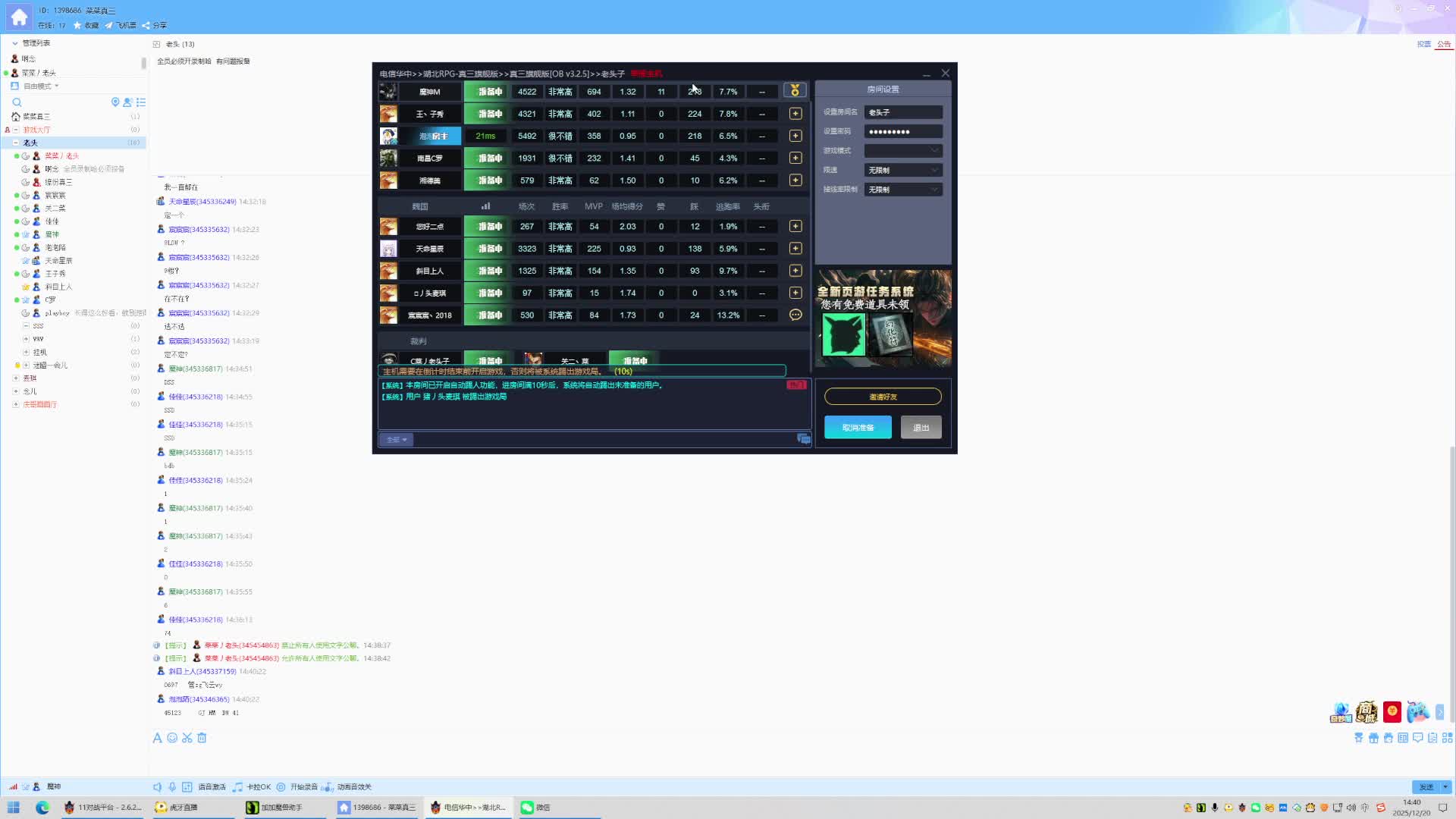Toggle the microphone icon in bottom bar
This screenshot has height=819, width=1456.
pos(172,787)
